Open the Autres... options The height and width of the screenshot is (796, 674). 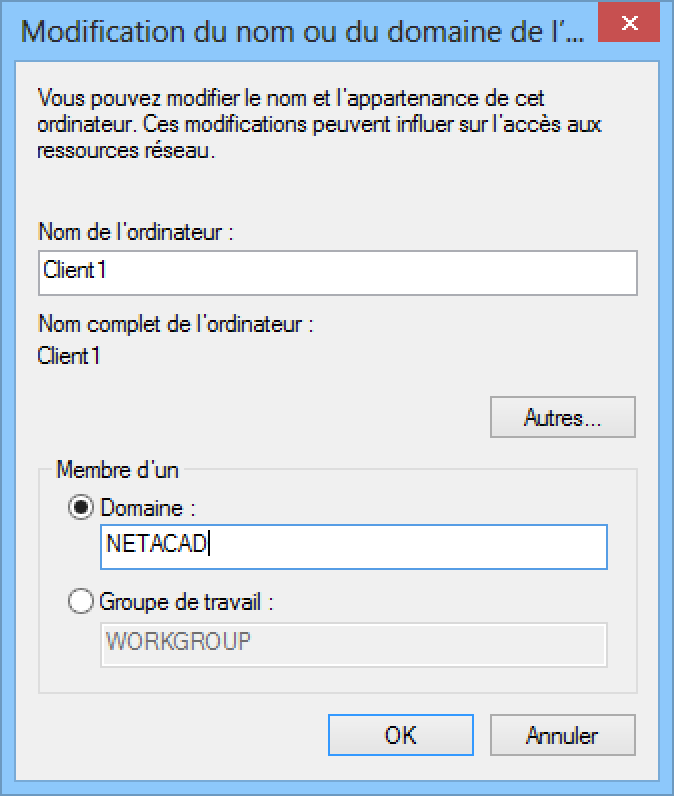click(562, 418)
